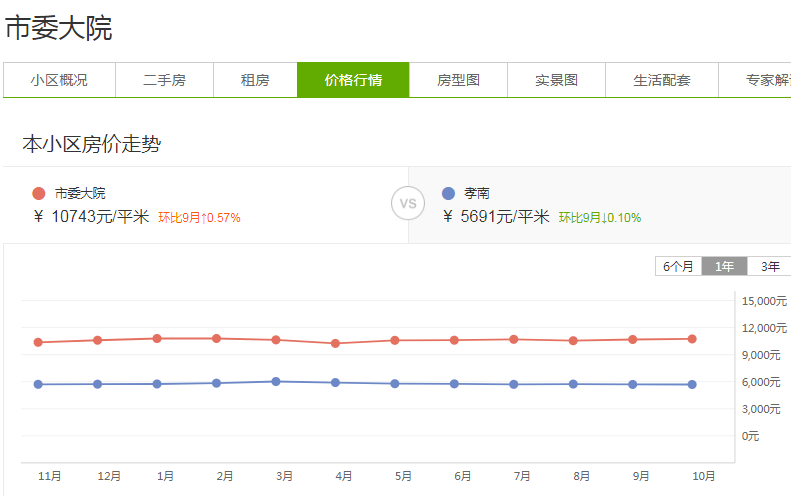Open the 租房 tab
791x496 pixels.
point(255,80)
